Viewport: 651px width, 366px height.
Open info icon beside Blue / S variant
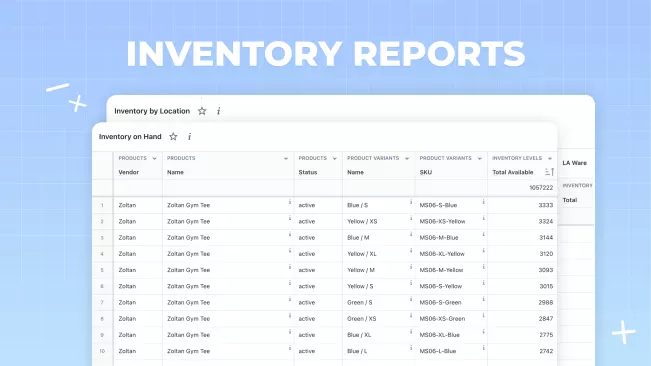pos(411,202)
